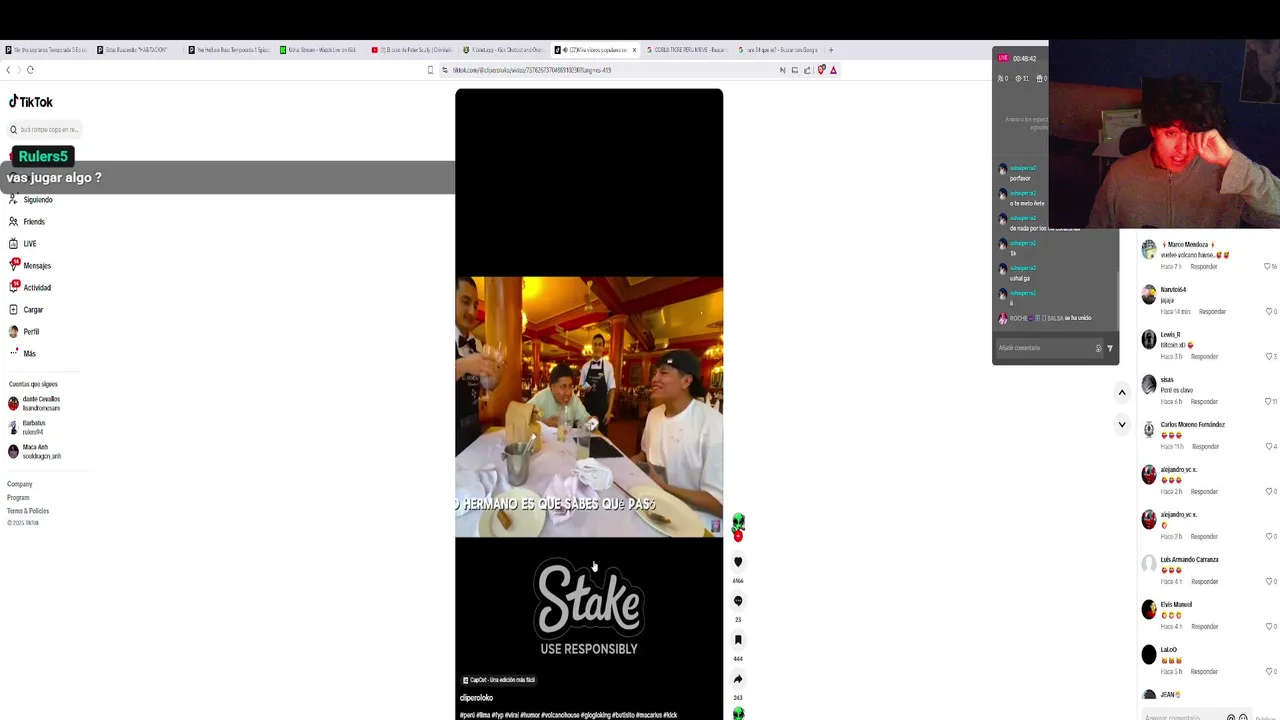Like LaLoO's comment heart

tap(1268, 672)
